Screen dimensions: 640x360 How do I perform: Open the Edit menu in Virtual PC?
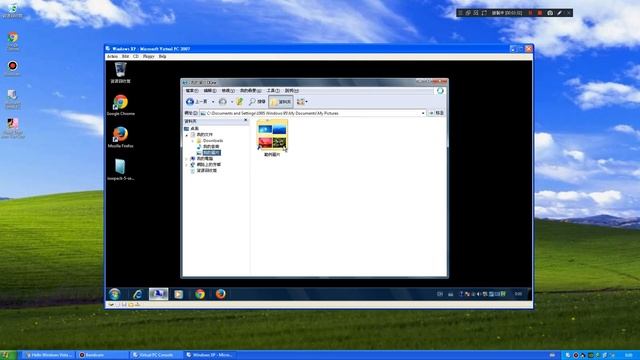coord(125,56)
